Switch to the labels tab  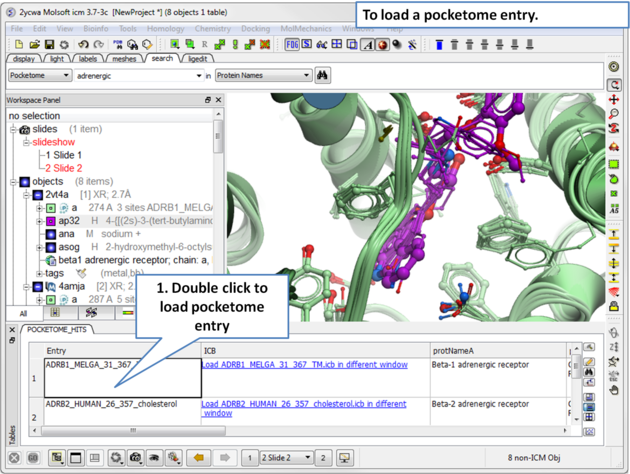(88, 59)
